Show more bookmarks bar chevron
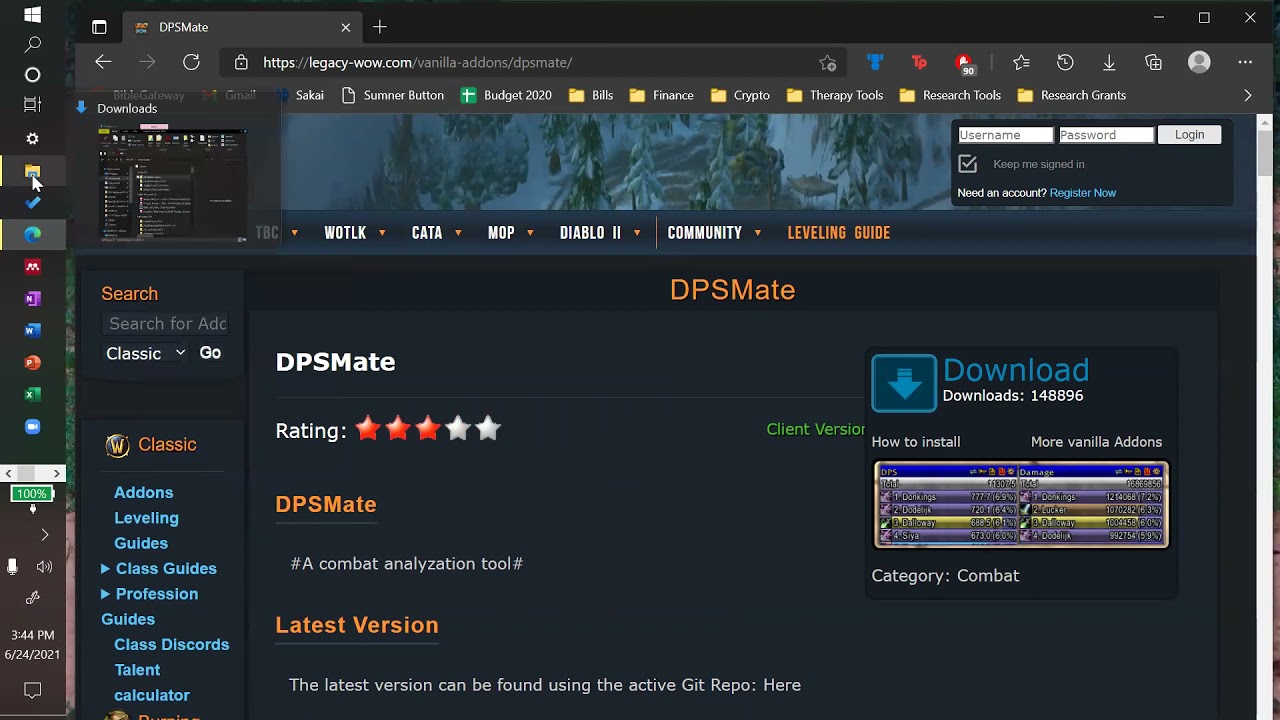This screenshot has width=1280, height=720. pos(1247,95)
